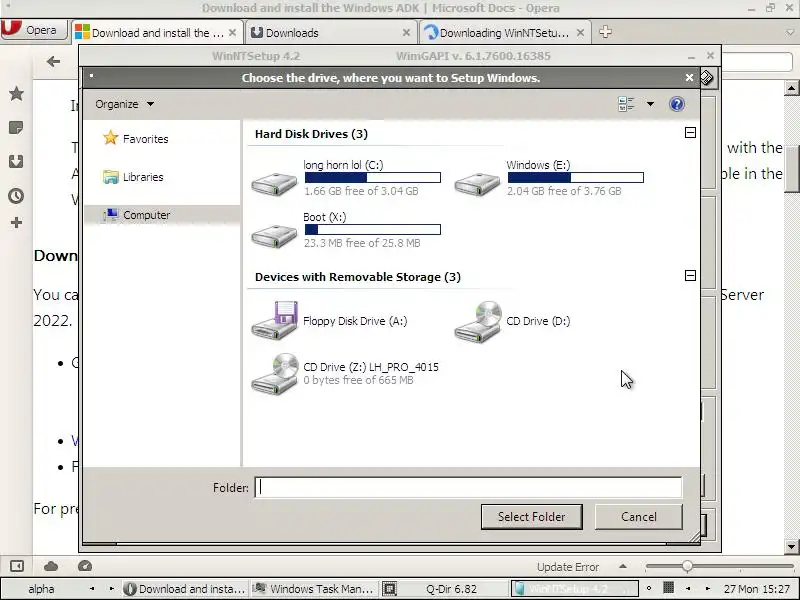Go back with Opera's back arrow
The image size is (800, 600).
(53, 62)
